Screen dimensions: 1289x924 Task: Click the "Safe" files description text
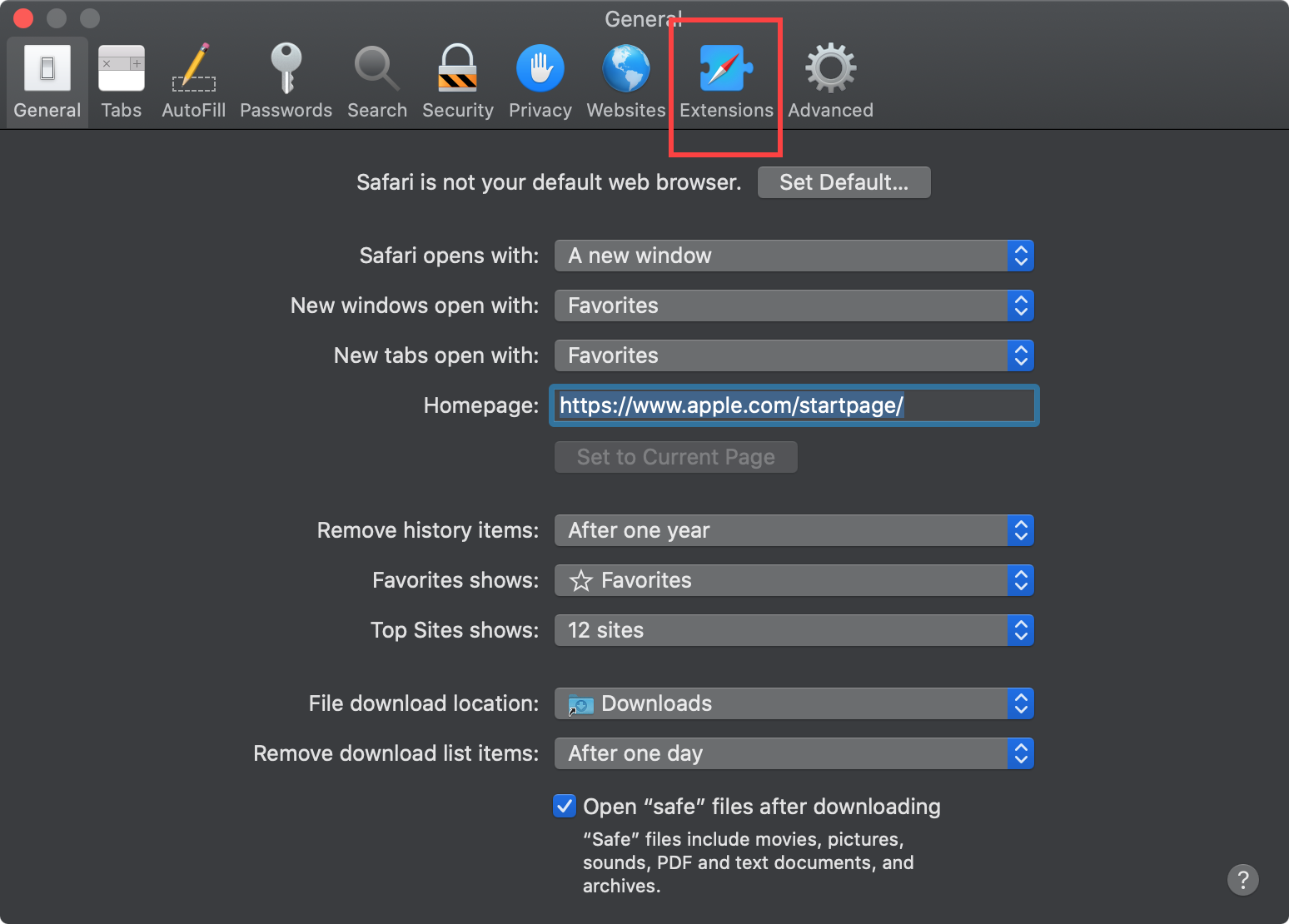tap(748, 862)
